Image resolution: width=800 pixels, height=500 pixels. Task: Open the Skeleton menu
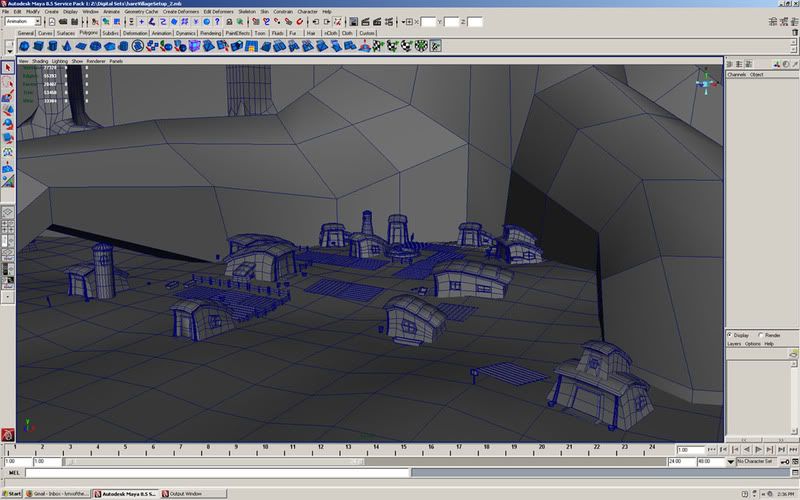pyautogui.click(x=247, y=11)
